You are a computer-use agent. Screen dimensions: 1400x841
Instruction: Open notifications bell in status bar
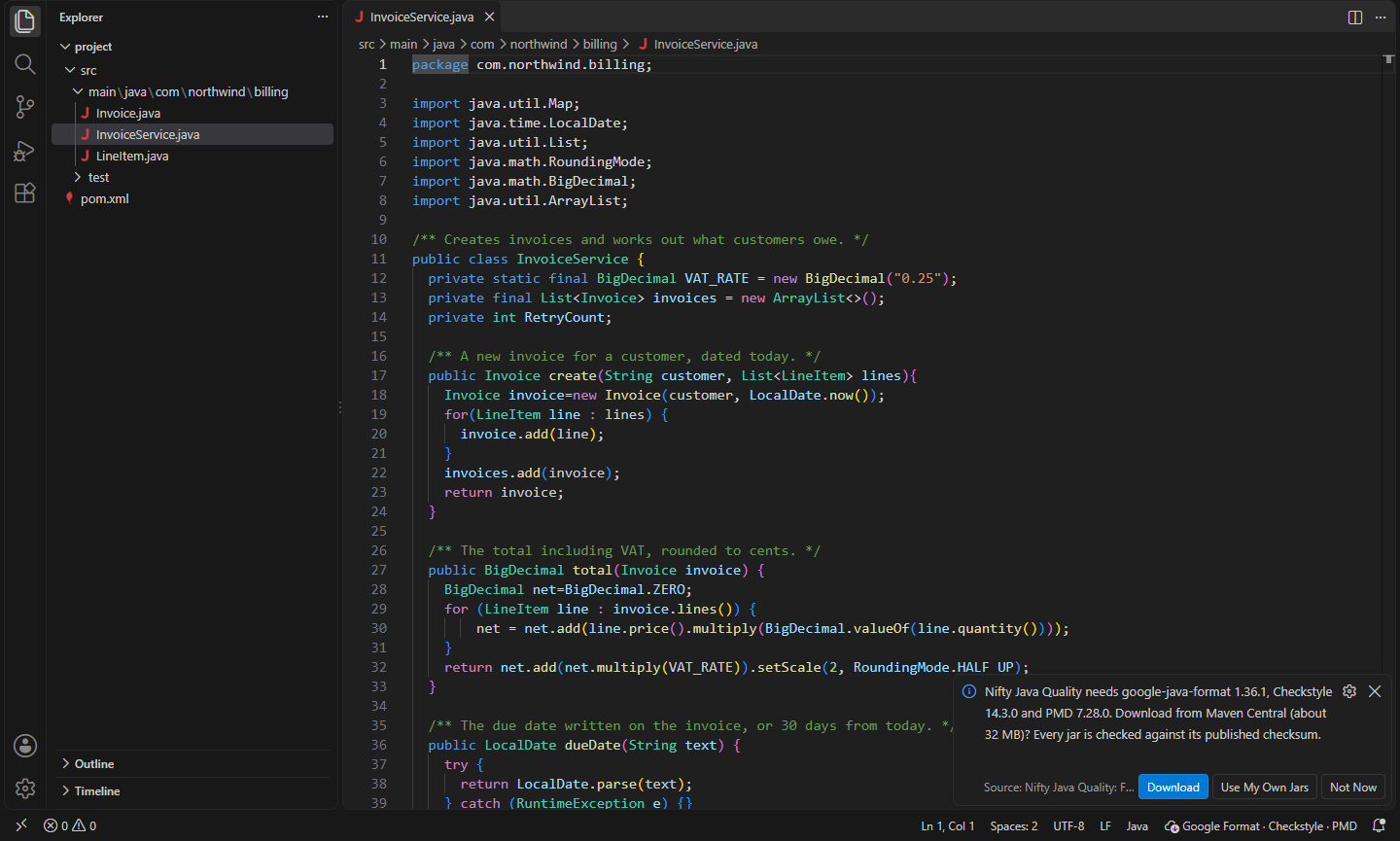pos(1379,825)
